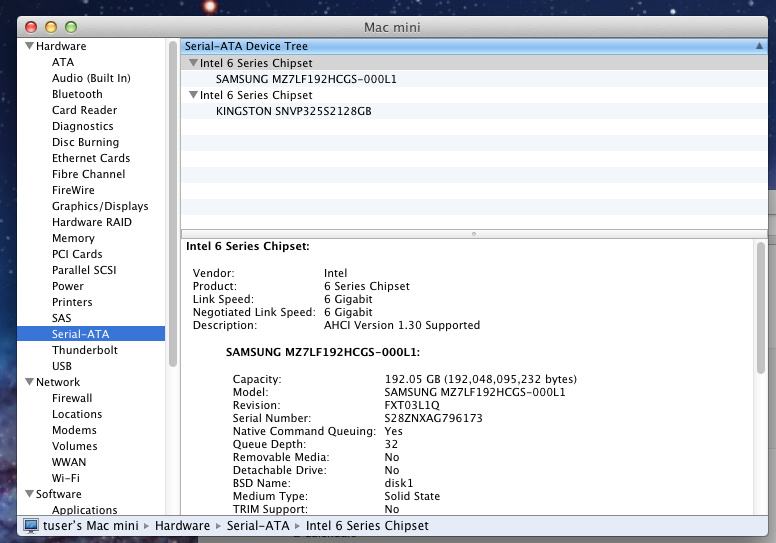
Task: Open Bluetooth hardware info
Action: click(77, 94)
